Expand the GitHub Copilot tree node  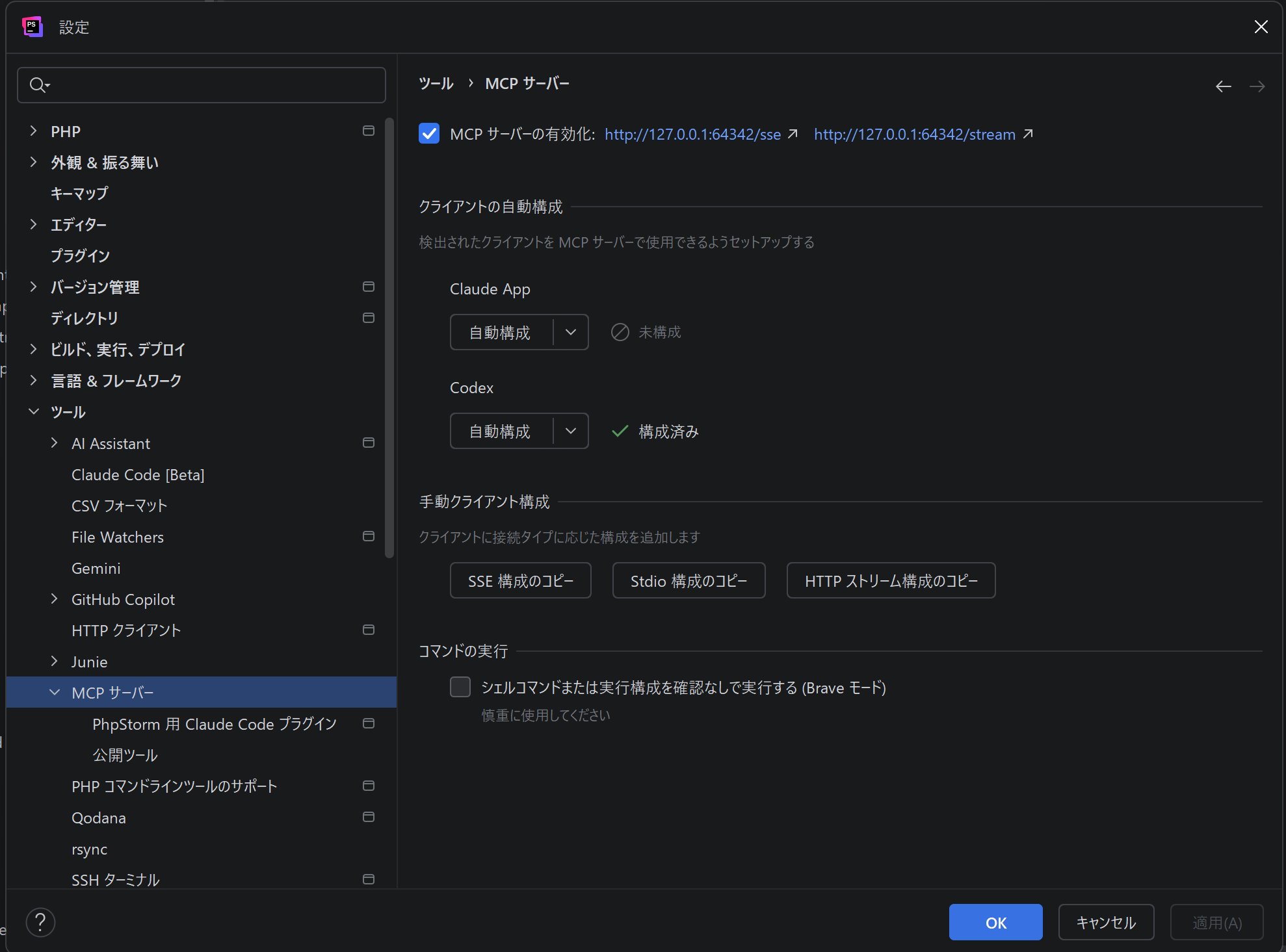[55, 598]
